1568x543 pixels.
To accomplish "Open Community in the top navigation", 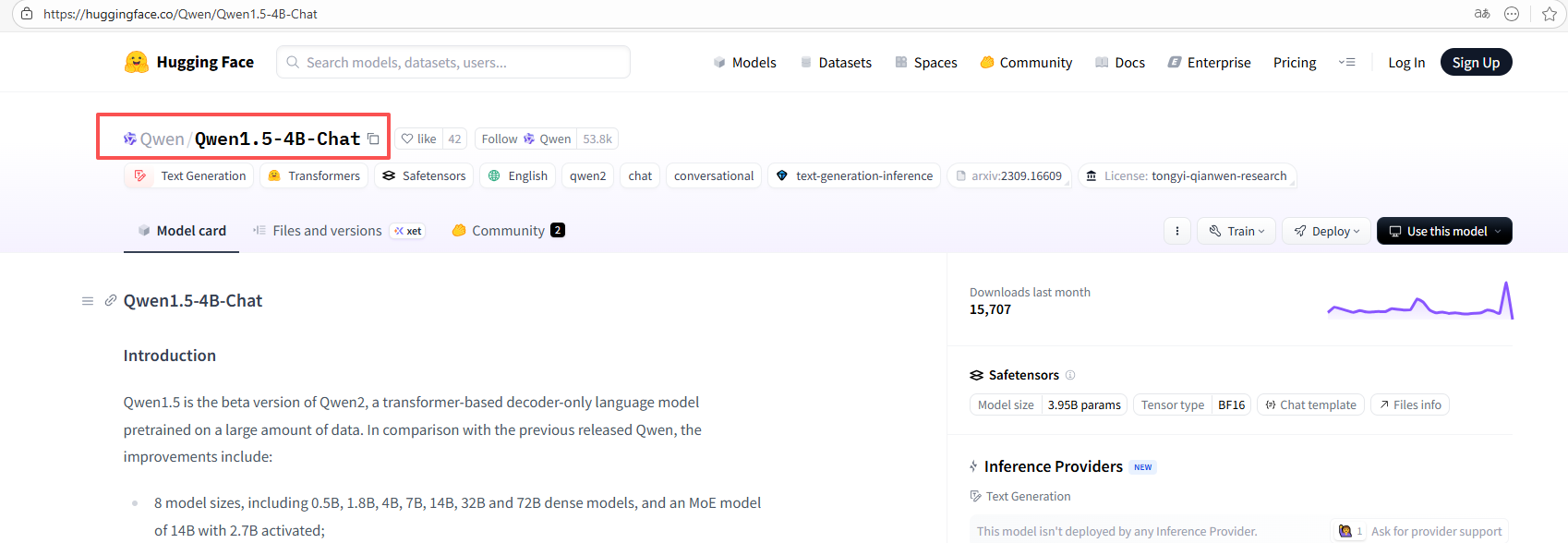I will pos(1026,63).
